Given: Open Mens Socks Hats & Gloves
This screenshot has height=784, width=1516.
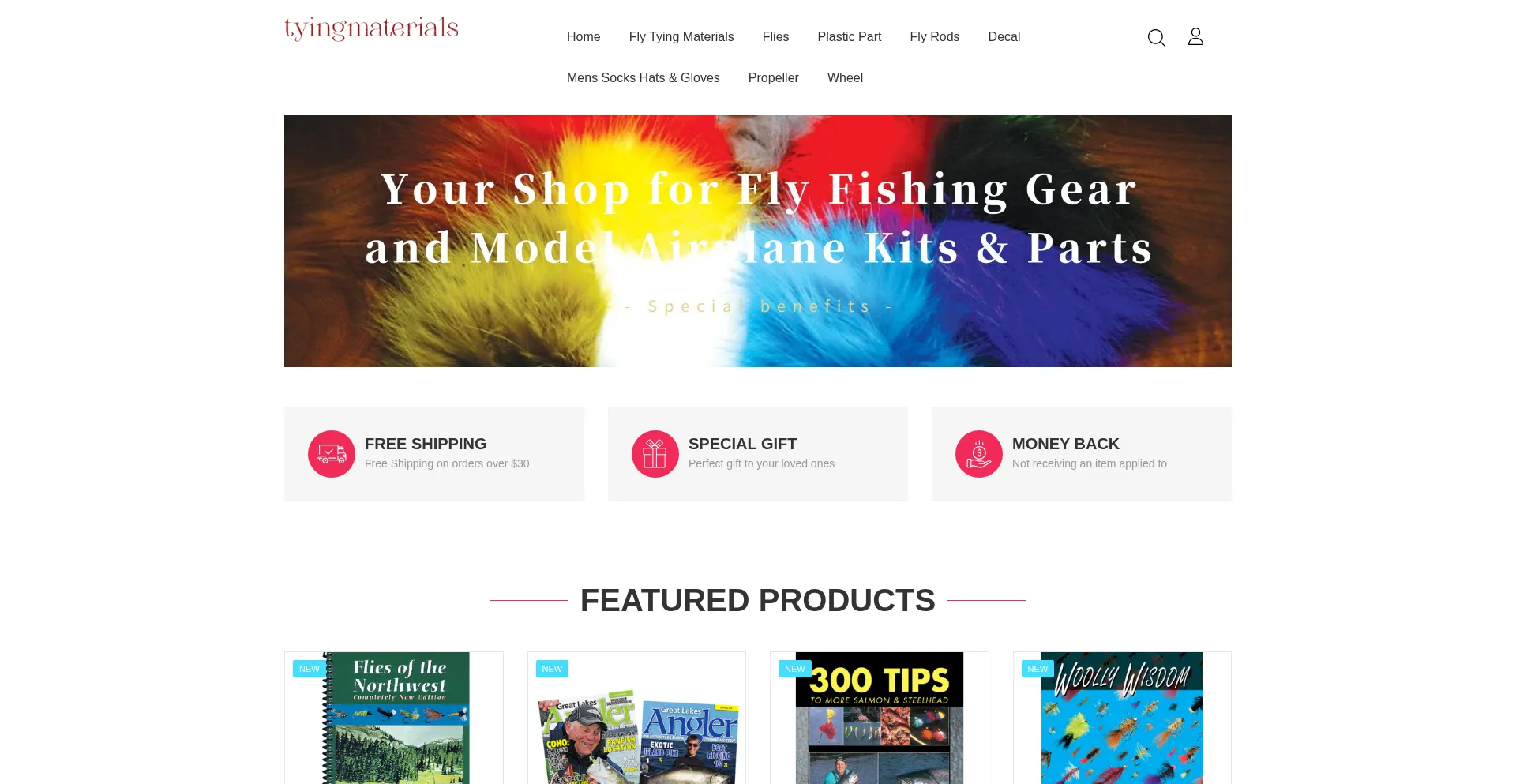Looking at the screenshot, I should [644, 77].
